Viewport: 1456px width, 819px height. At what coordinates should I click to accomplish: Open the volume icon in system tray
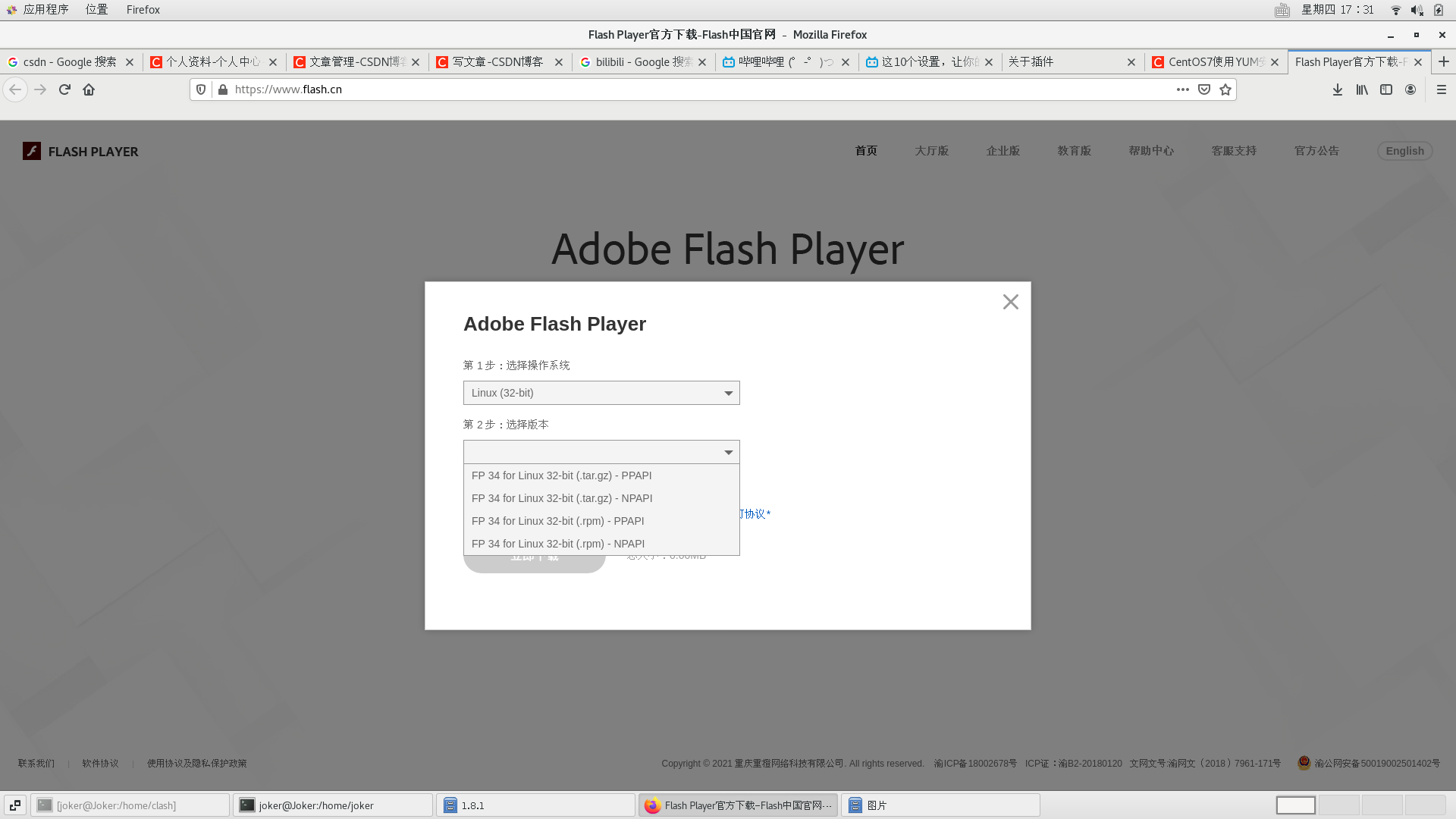[1417, 10]
